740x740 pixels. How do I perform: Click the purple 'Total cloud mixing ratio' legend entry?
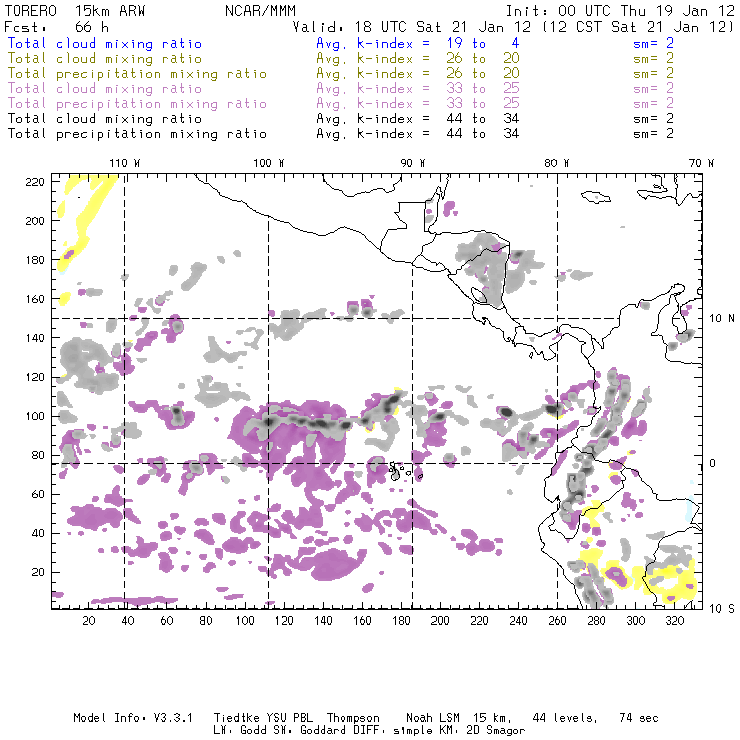pos(105,89)
